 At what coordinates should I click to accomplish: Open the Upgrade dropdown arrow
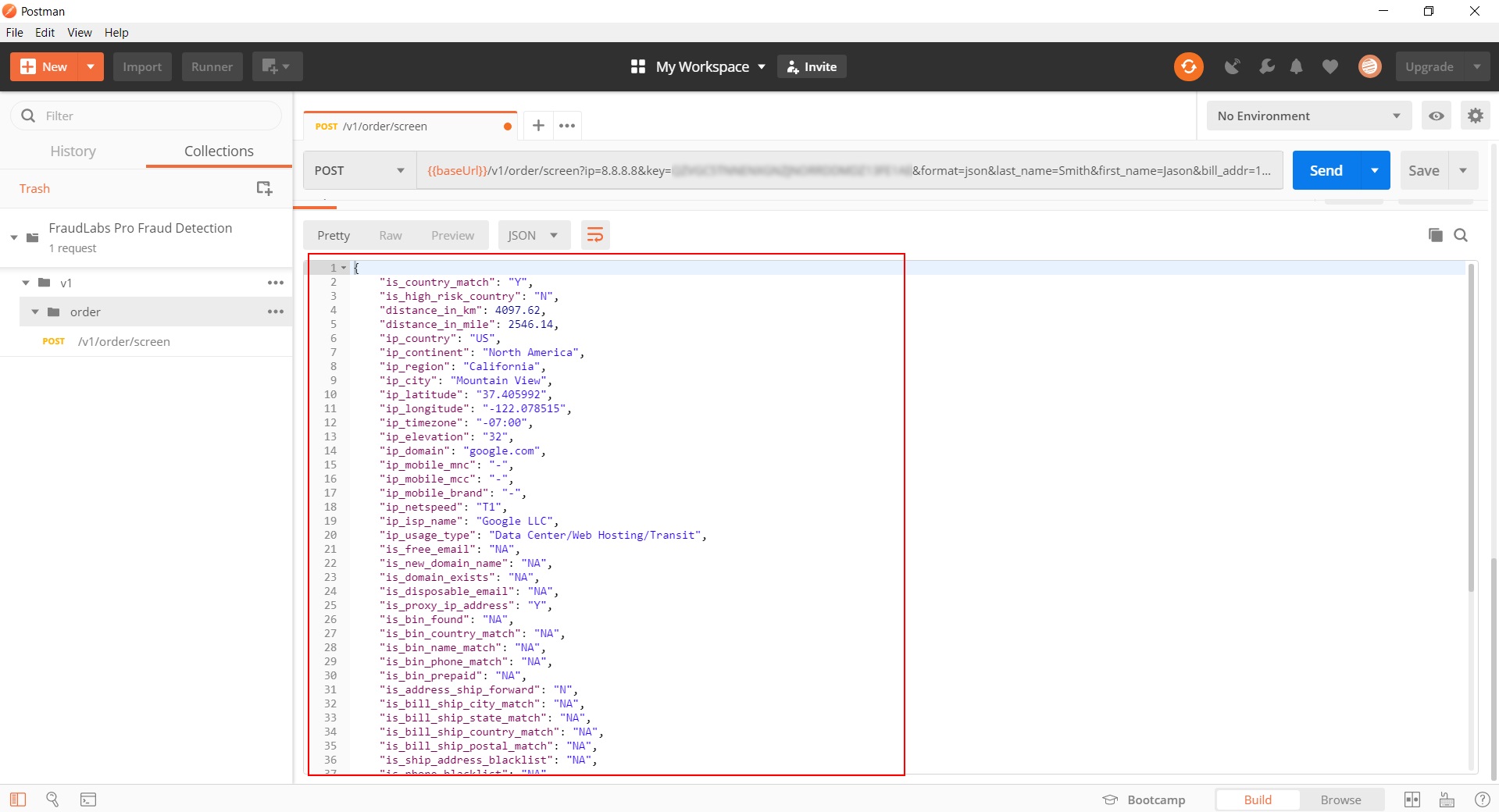[1477, 66]
